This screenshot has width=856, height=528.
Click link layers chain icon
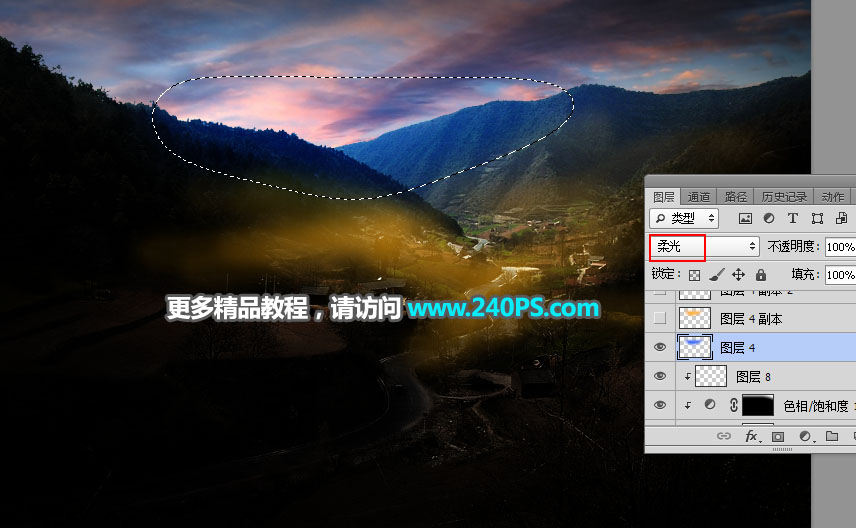(724, 436)
